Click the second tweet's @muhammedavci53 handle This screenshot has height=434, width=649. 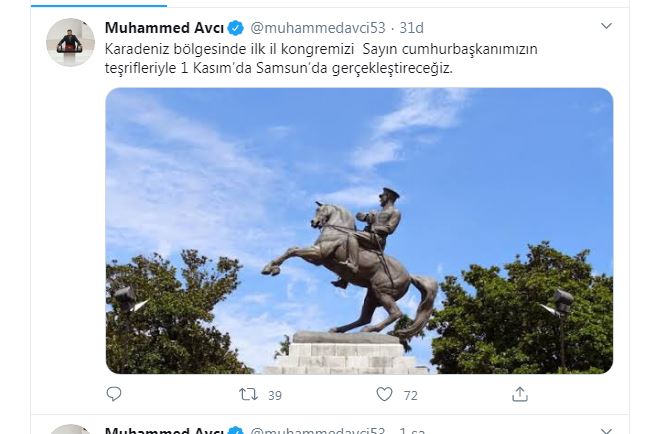click(318, 430)
